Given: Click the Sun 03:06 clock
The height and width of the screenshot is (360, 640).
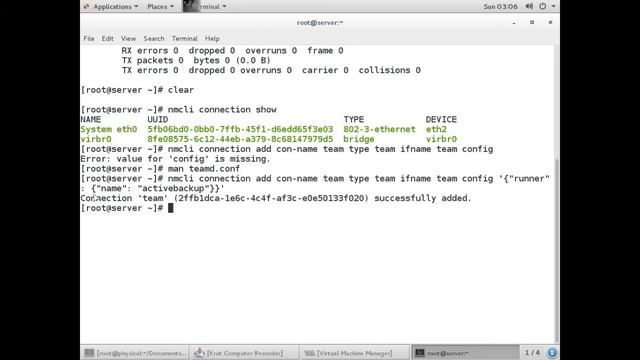Looking at the screenshot, I should [x=500, y=7].
